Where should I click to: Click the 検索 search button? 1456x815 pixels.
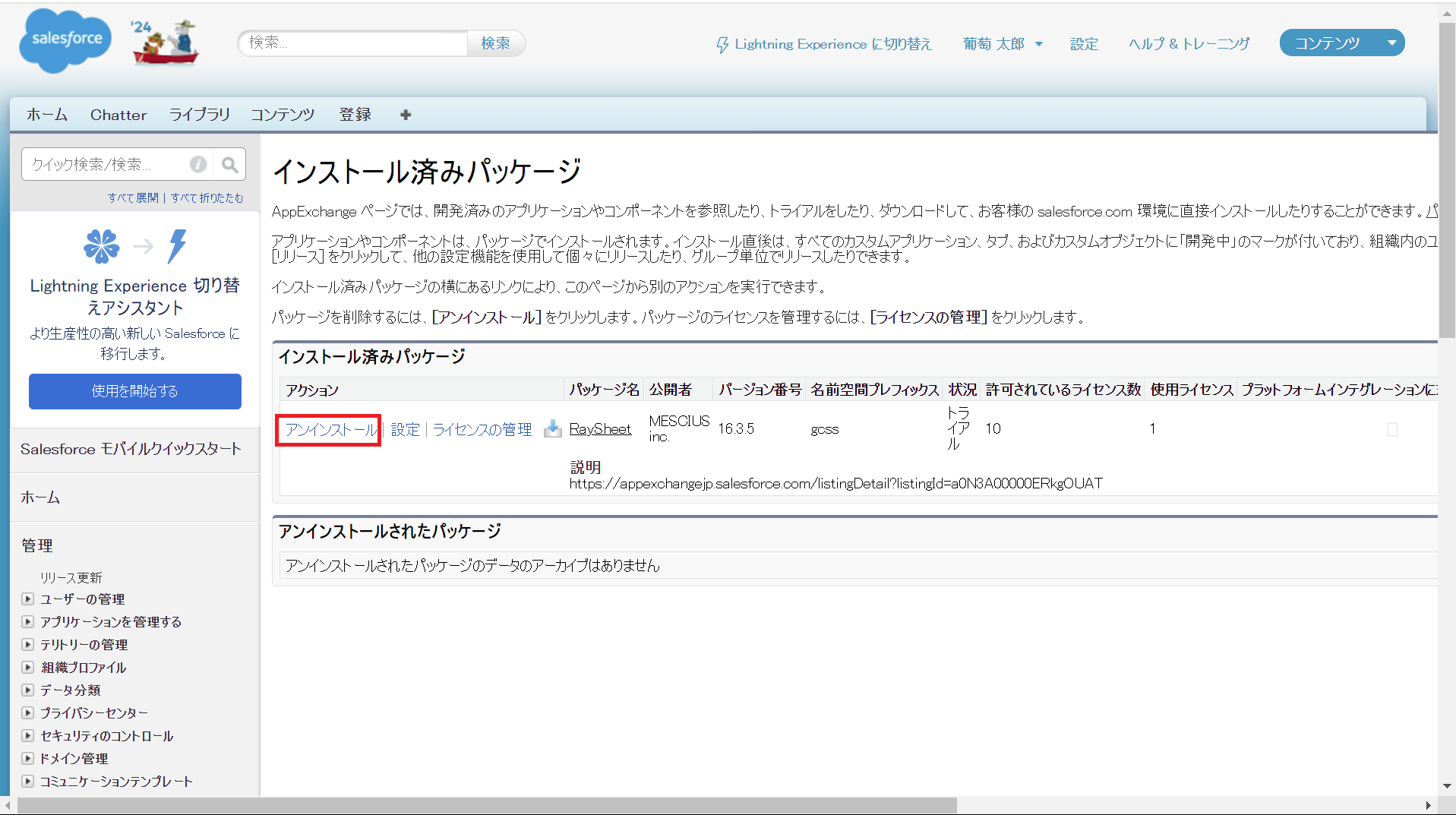pyautogui.click(x=496, y=43)
